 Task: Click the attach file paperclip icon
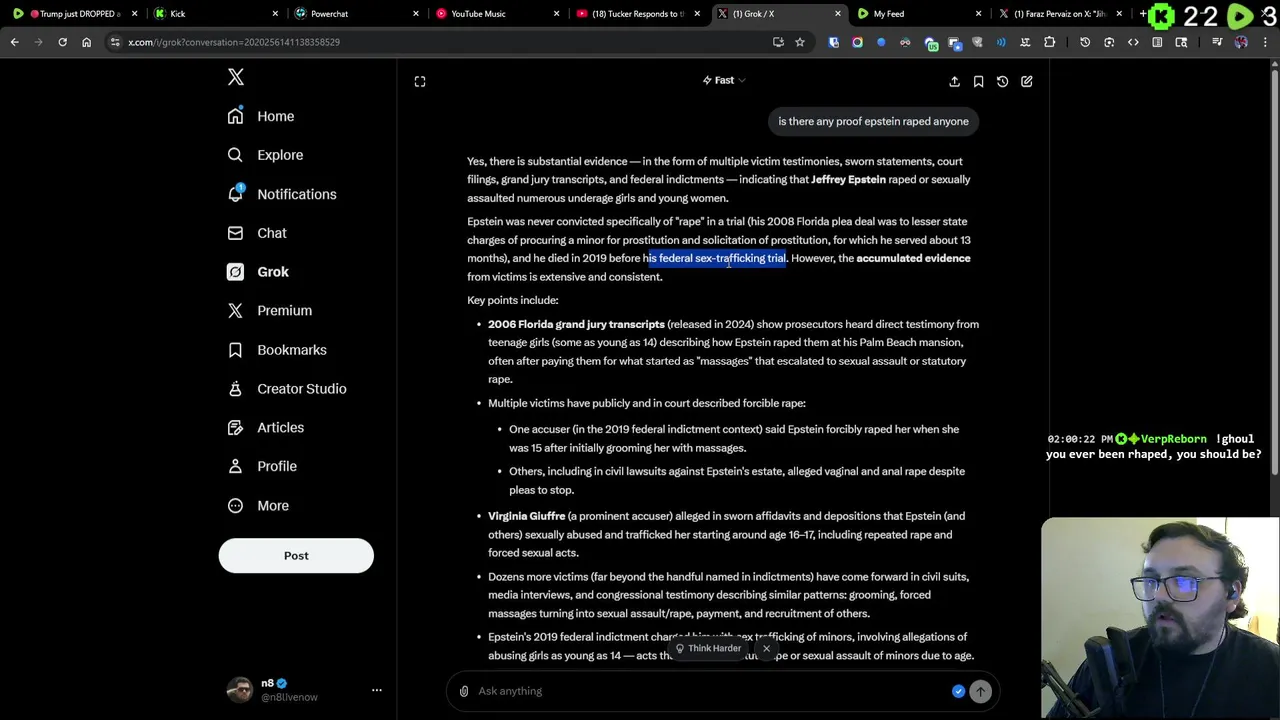[464, 691]
